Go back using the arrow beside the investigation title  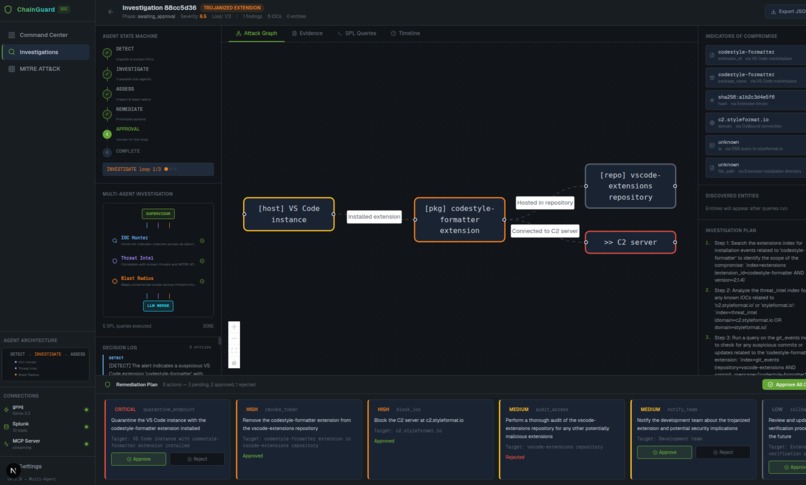tap(111, 11)
